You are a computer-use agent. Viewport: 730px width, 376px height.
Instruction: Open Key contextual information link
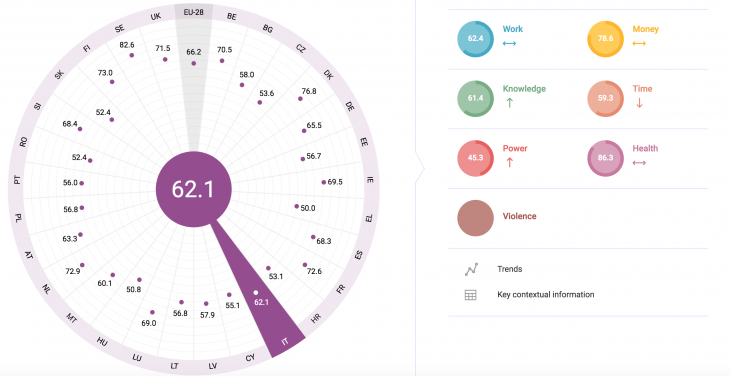(546, 295)
